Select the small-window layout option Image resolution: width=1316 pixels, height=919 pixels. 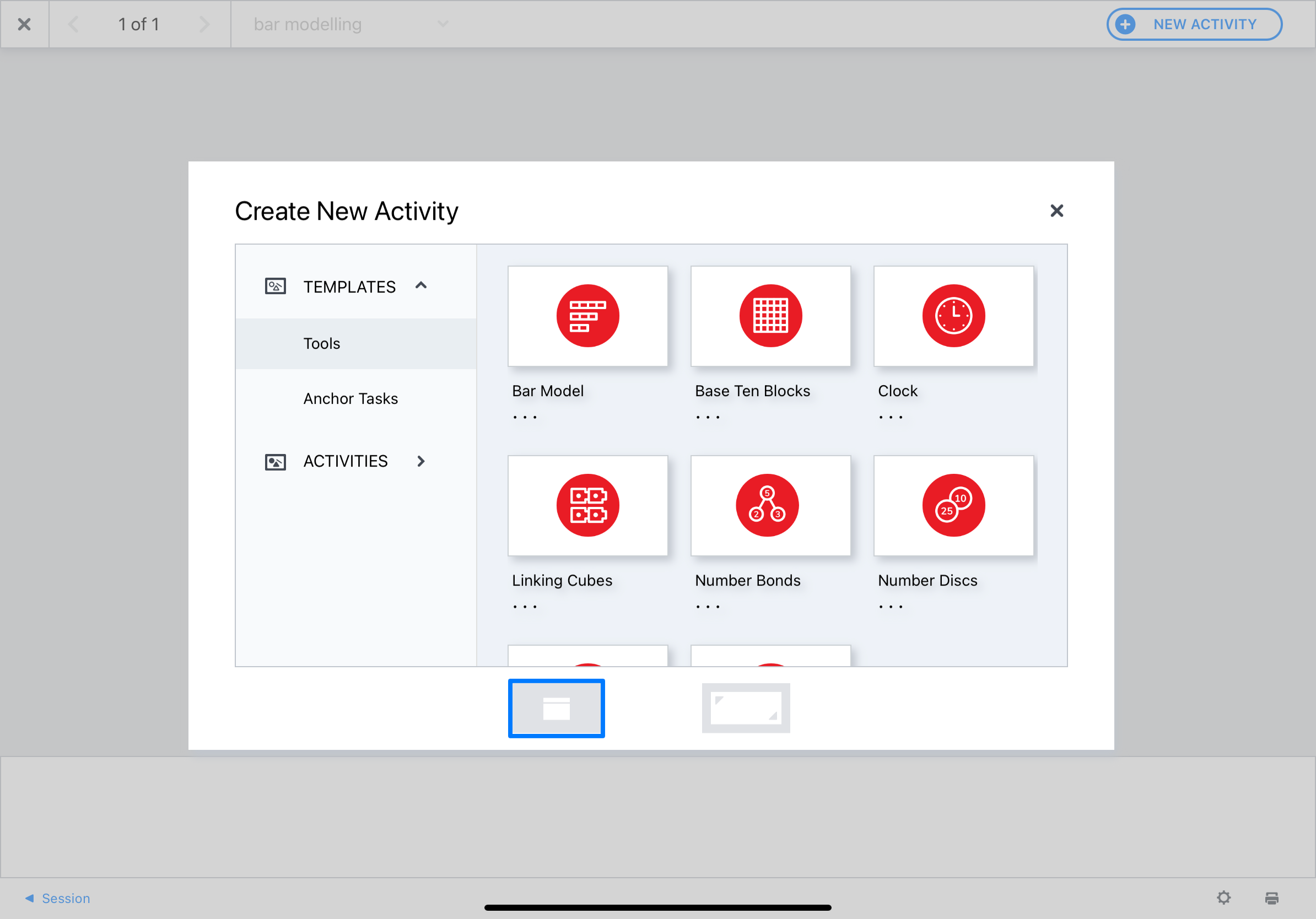tap(556, 708)
